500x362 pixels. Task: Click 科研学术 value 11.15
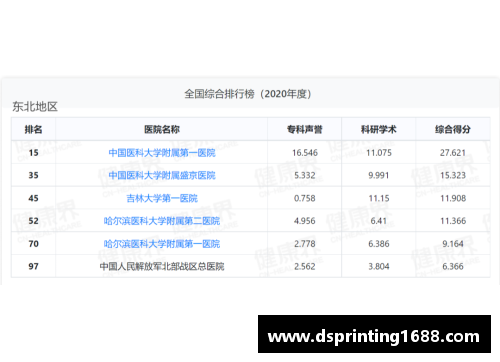coord(379,198)
